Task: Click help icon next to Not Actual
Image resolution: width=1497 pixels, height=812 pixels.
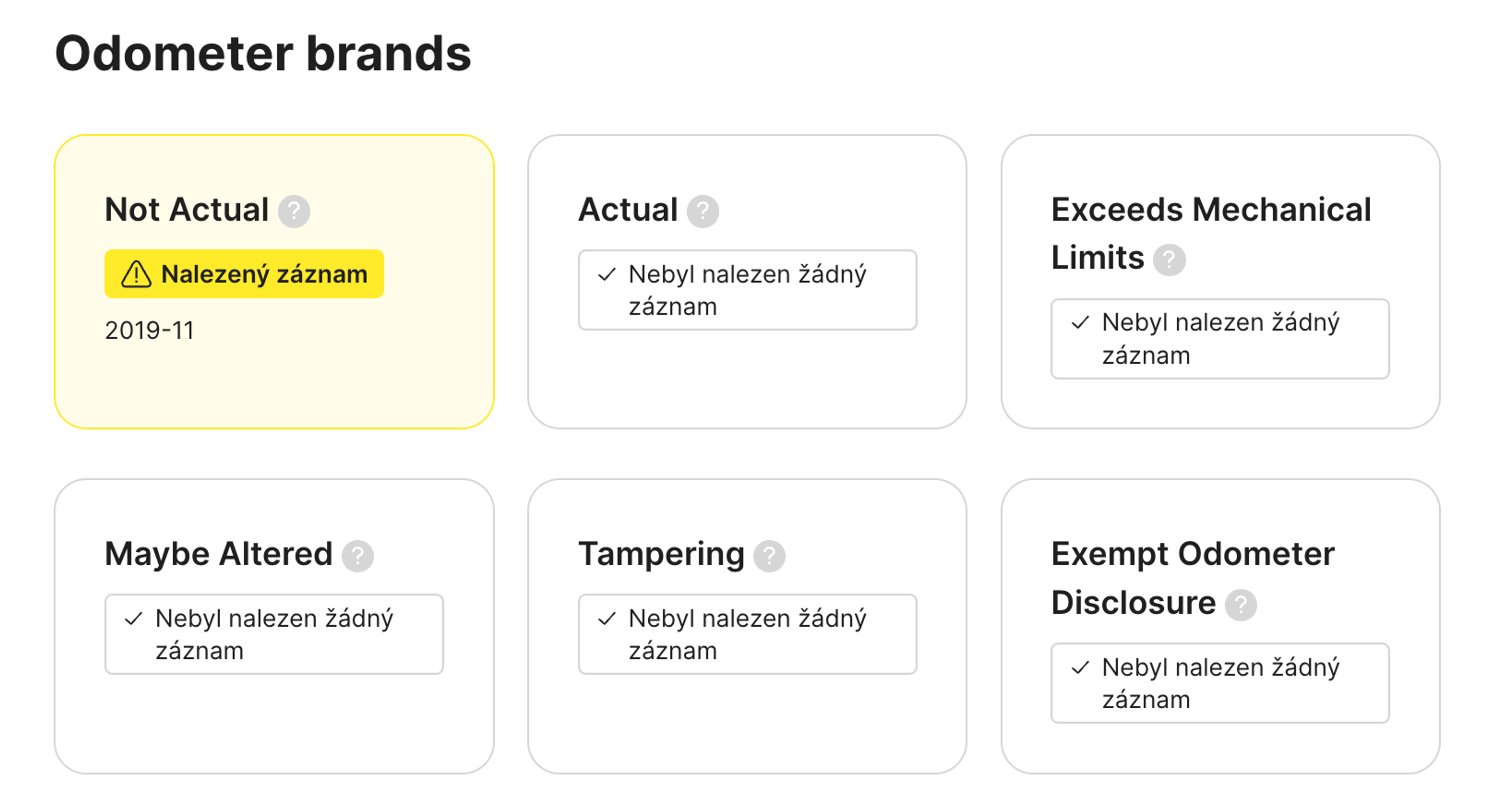Action: click(294, 211)
